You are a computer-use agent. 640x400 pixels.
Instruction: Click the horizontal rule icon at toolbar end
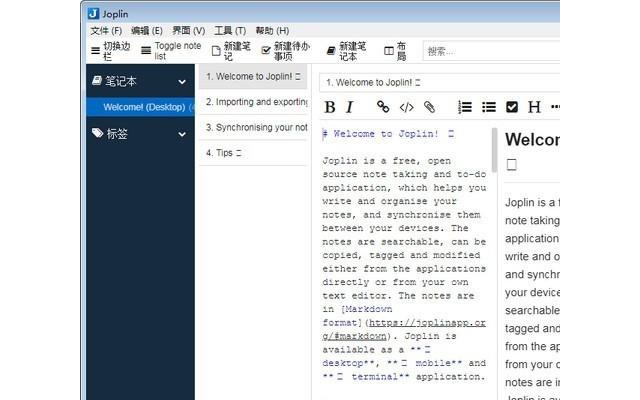555,107
